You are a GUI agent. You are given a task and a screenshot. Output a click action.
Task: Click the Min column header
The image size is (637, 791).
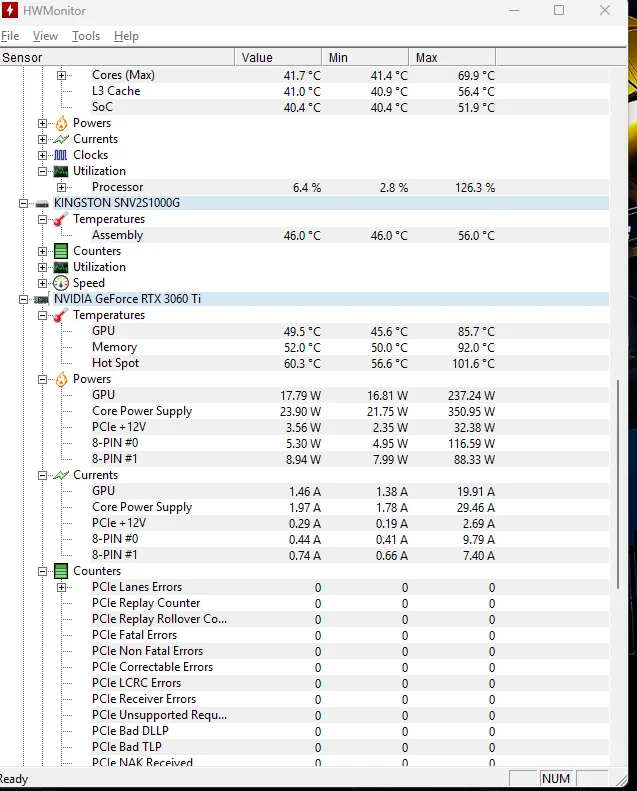(365, 58)
